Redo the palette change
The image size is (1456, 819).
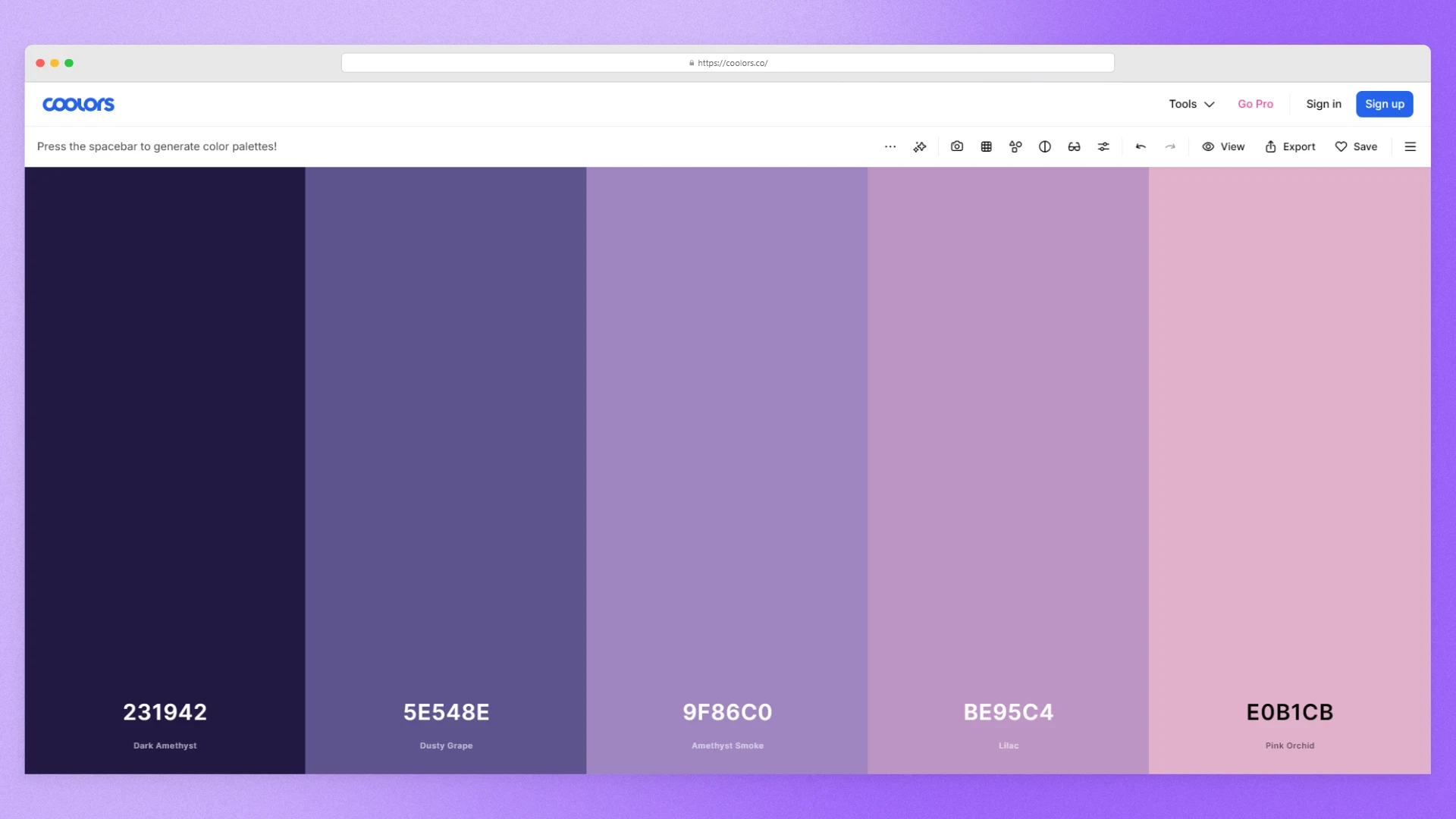point(1170,146)
